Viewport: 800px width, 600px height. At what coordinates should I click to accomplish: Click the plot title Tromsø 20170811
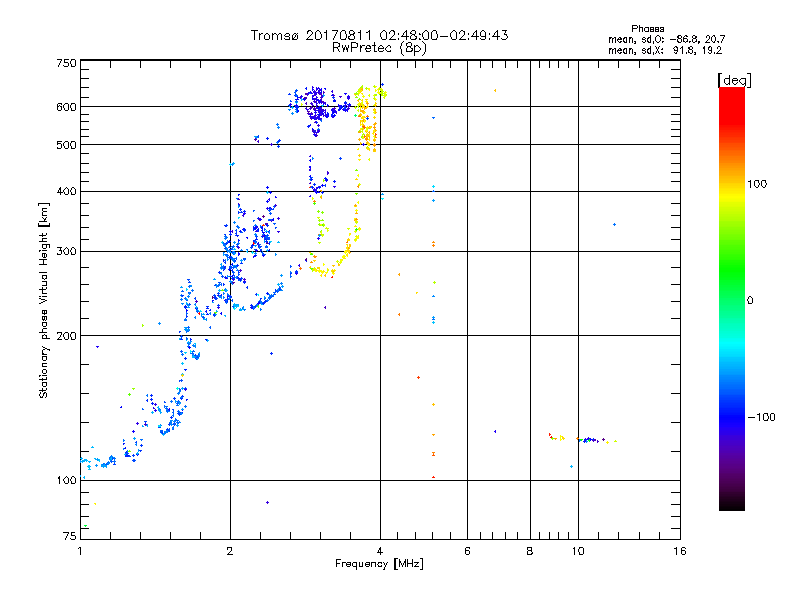click(x=379, y=35)
